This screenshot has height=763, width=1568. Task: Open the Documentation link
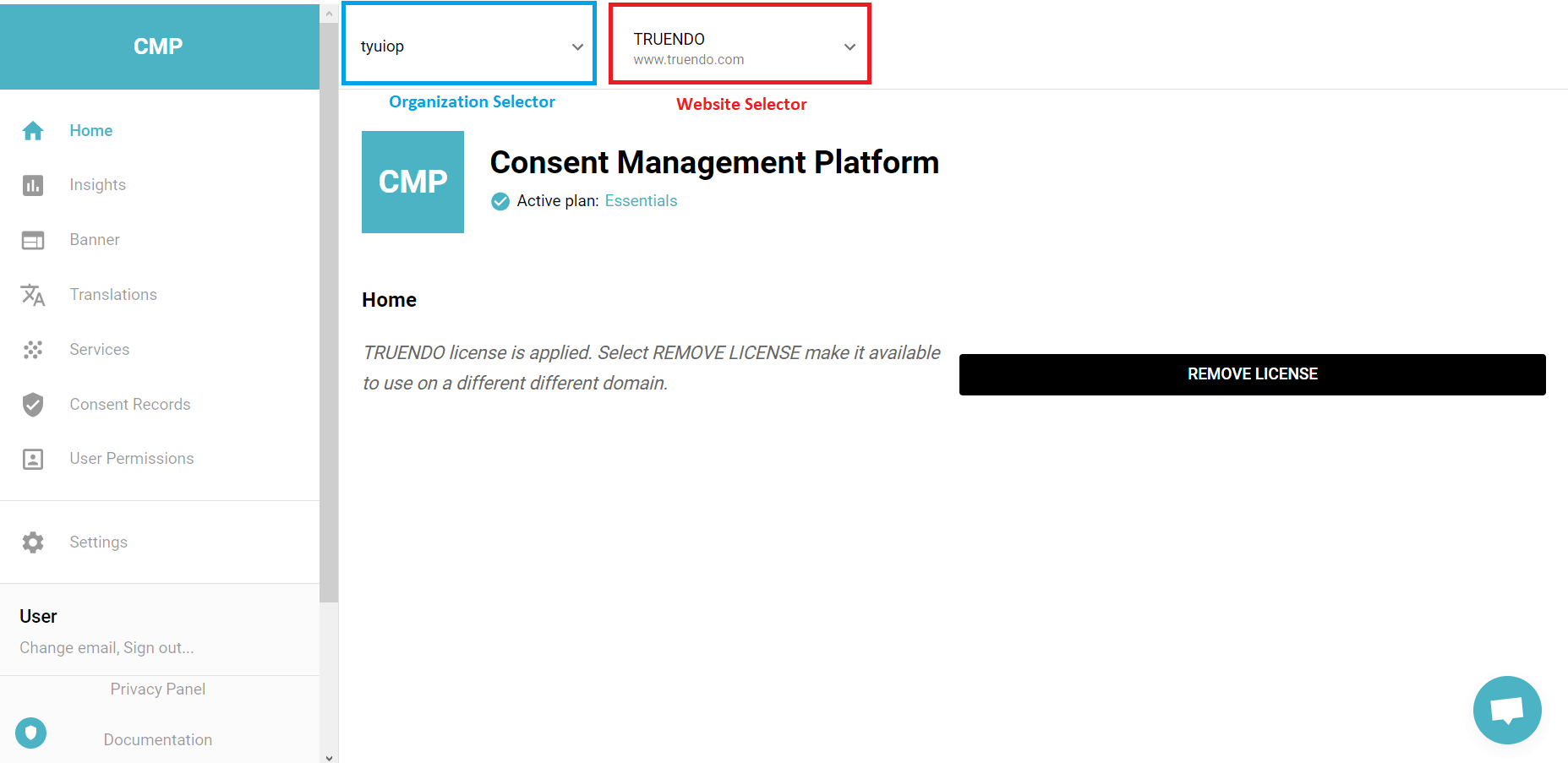[158, 740]
